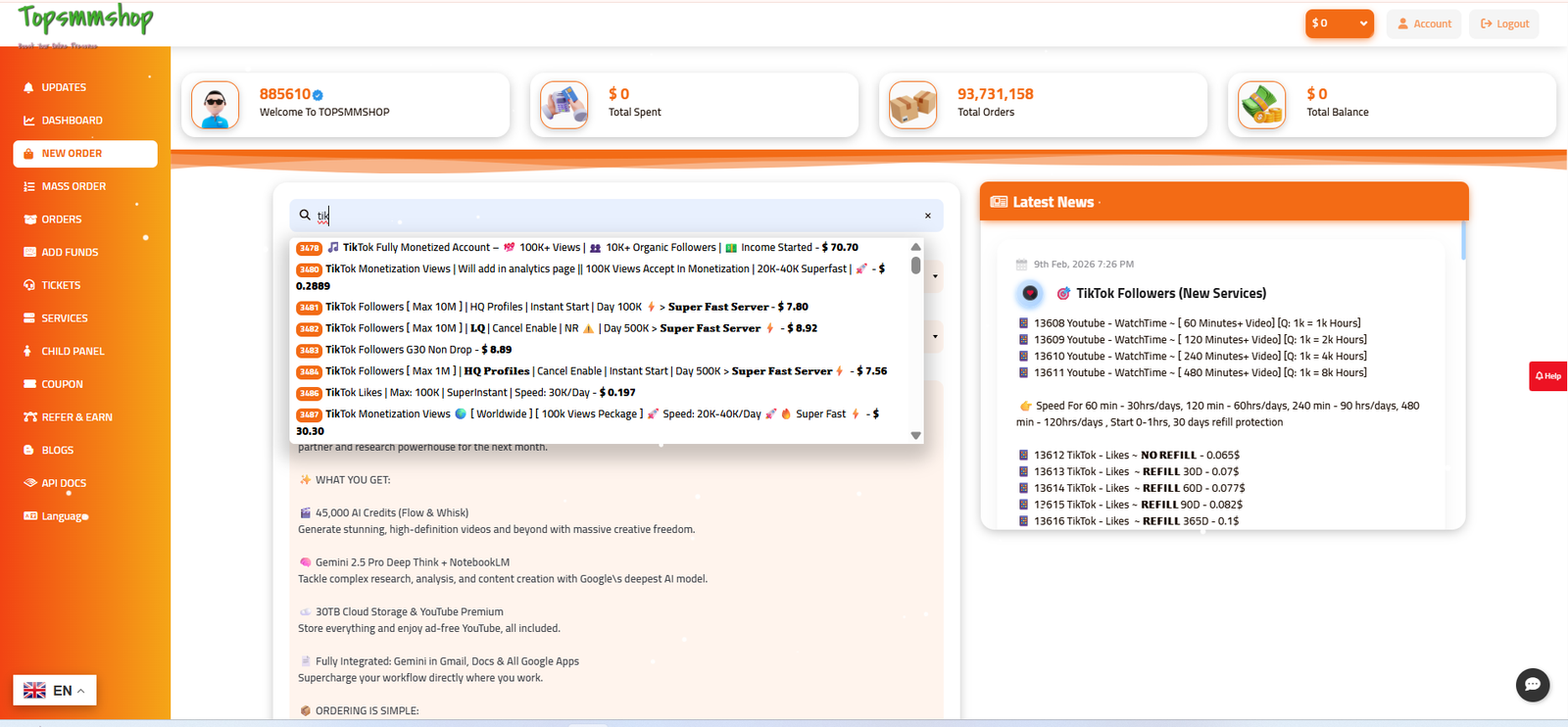Click the dropdown list's up scroll arrow
Viewport: 1568px width, 727px height.
click(916, 247)
